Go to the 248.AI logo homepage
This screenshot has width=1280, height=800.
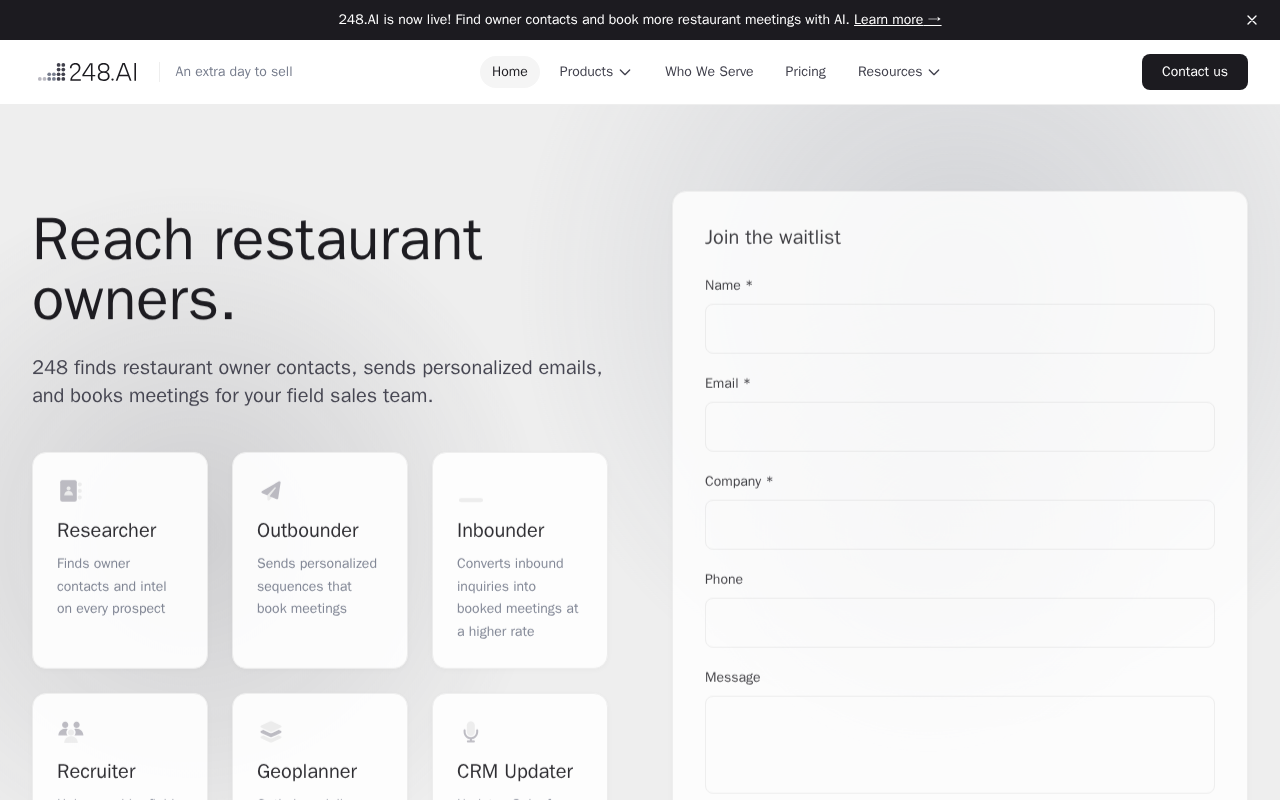(x=87, y=72)
